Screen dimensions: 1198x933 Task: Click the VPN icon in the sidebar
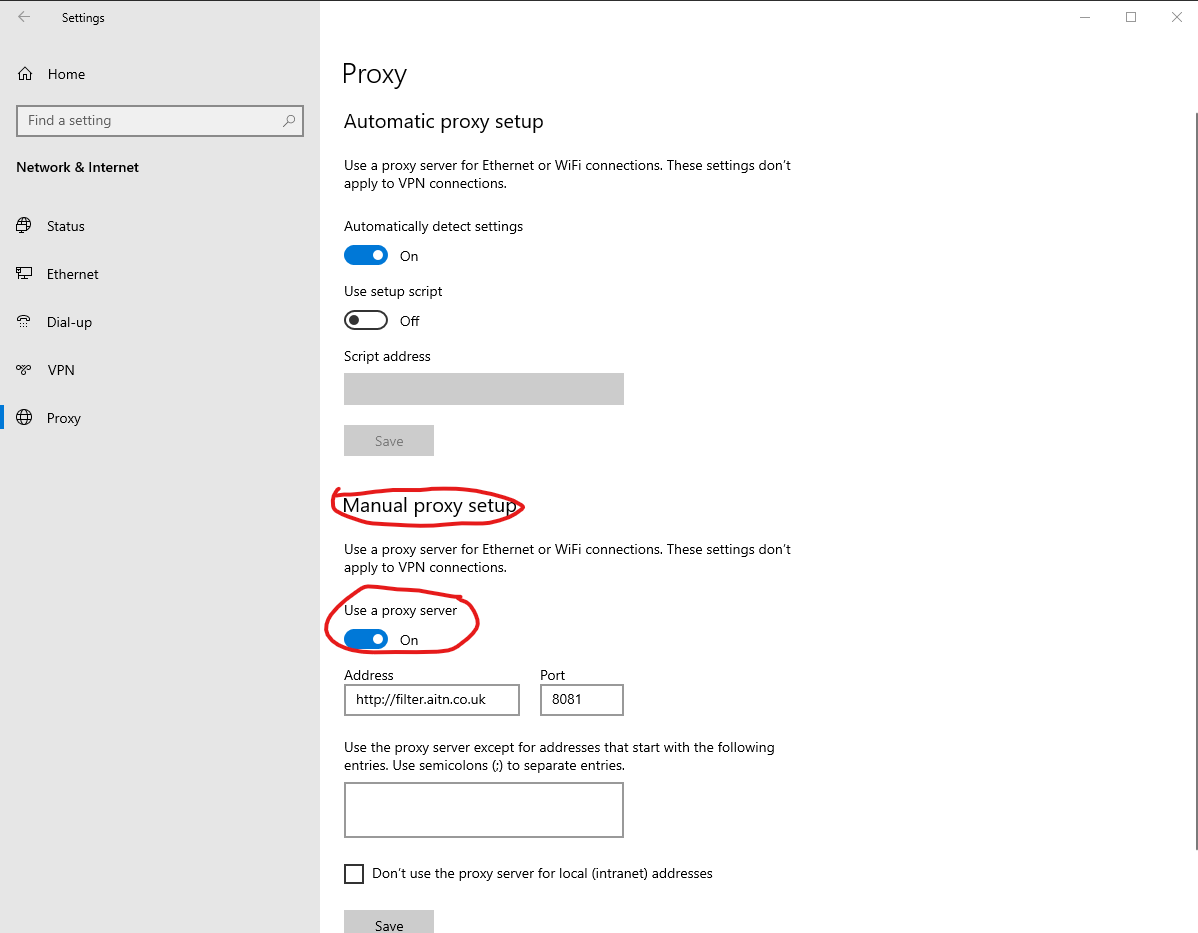23,370
